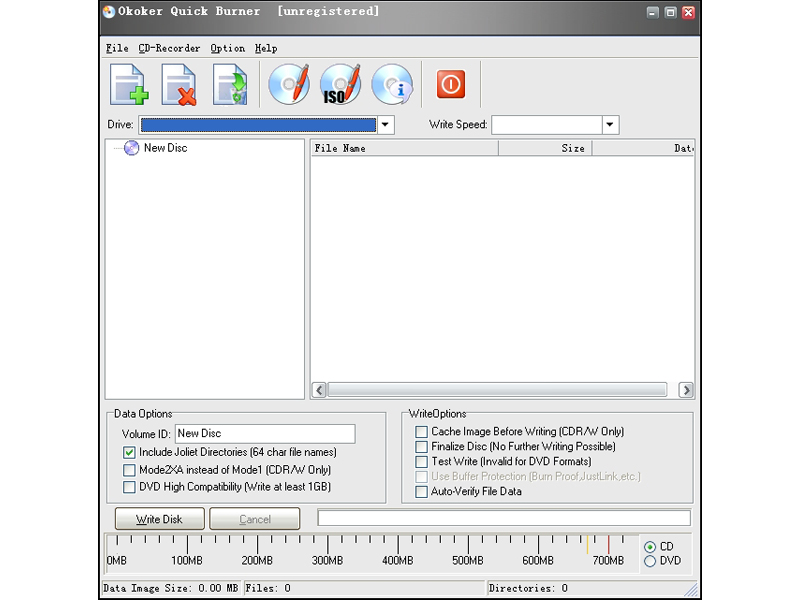Image resolution: width=800 pixels, height=600 pixels.
Task: Select the CD radio button
Action: coord(650,547)
